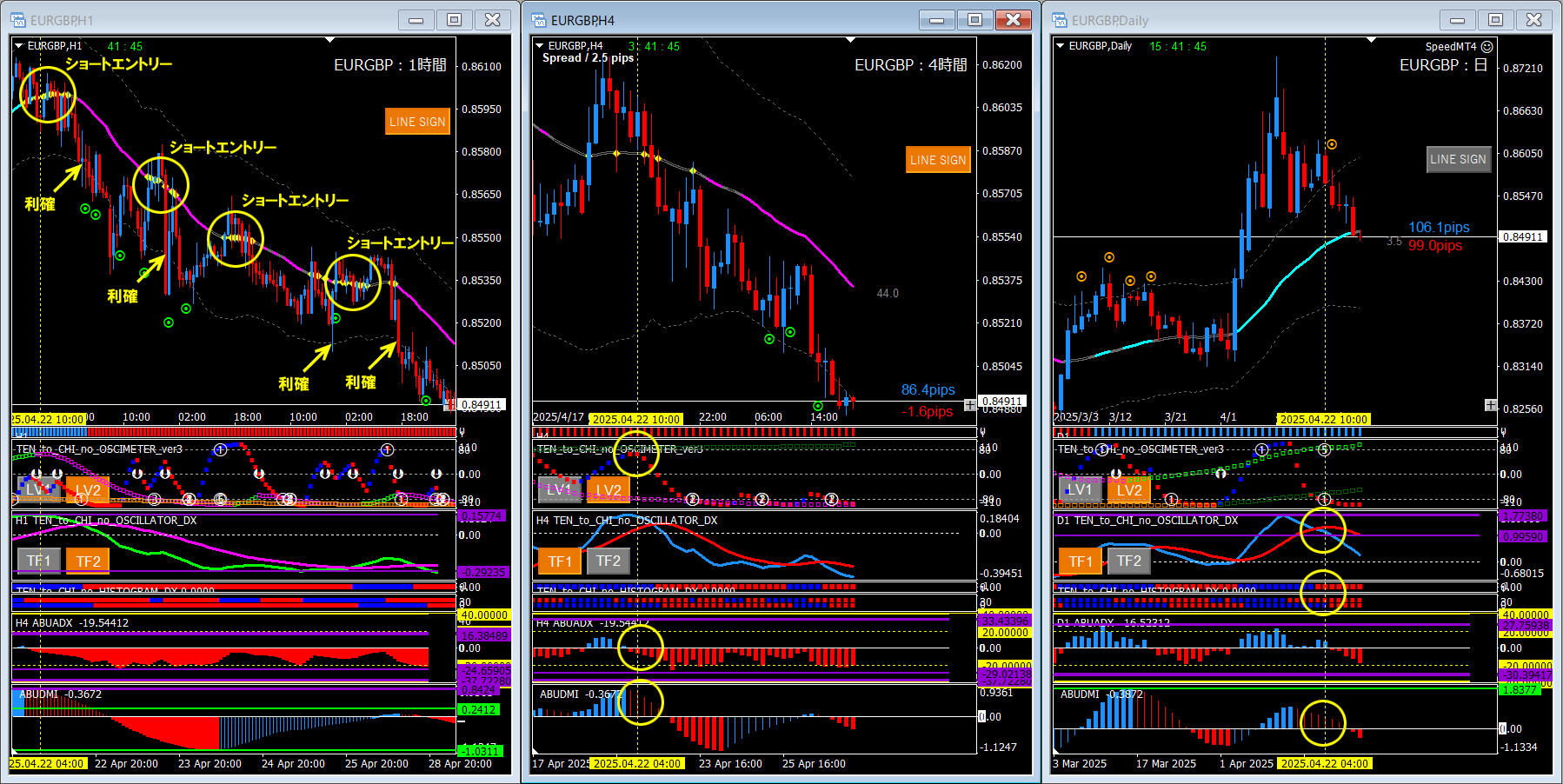This screenshot has height=784, width=1563.
Task: Click the 'Spread / 2.5 pips' label
Action: [x=588, y=58]
